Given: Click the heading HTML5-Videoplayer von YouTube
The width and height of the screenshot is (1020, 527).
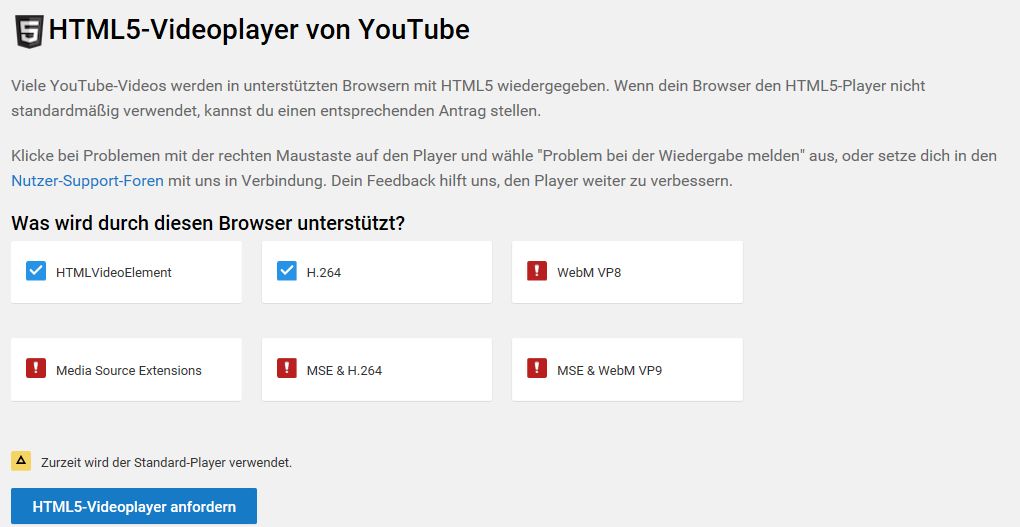Looking at the screenshot, I should (x=259, y=30).
